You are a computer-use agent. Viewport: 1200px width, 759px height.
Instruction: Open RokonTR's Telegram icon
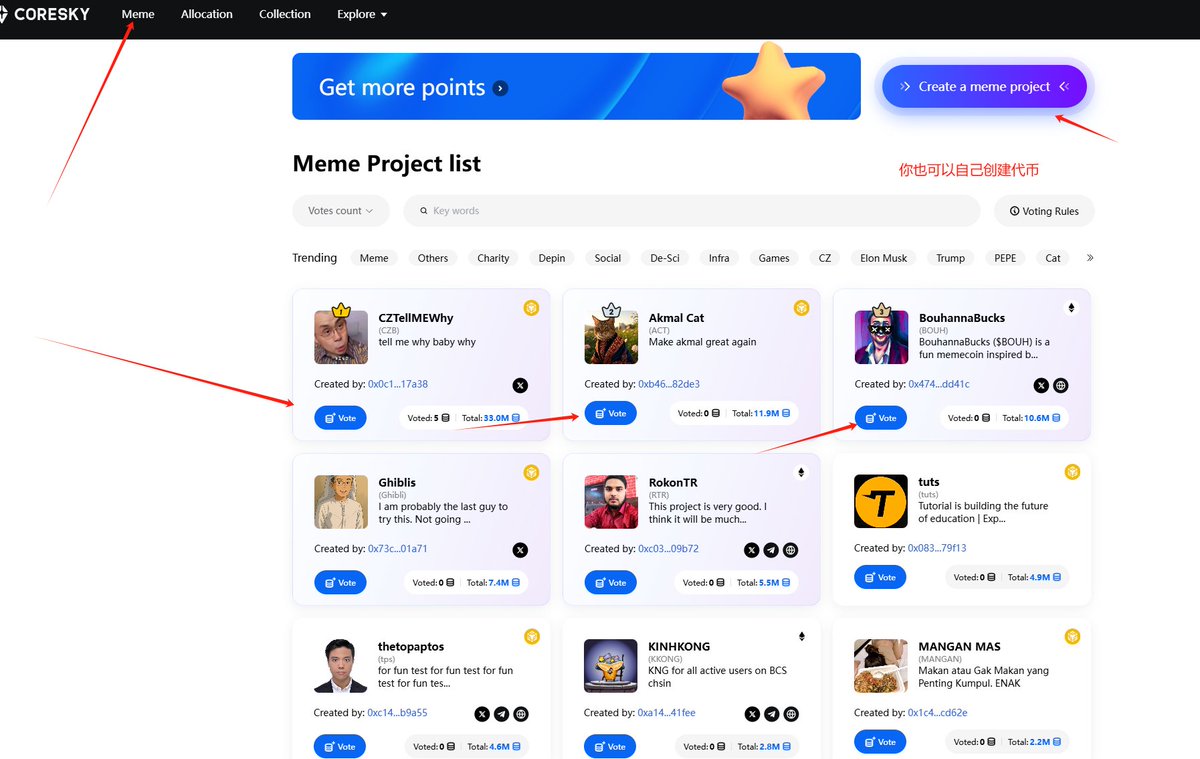tap(771, 550)
